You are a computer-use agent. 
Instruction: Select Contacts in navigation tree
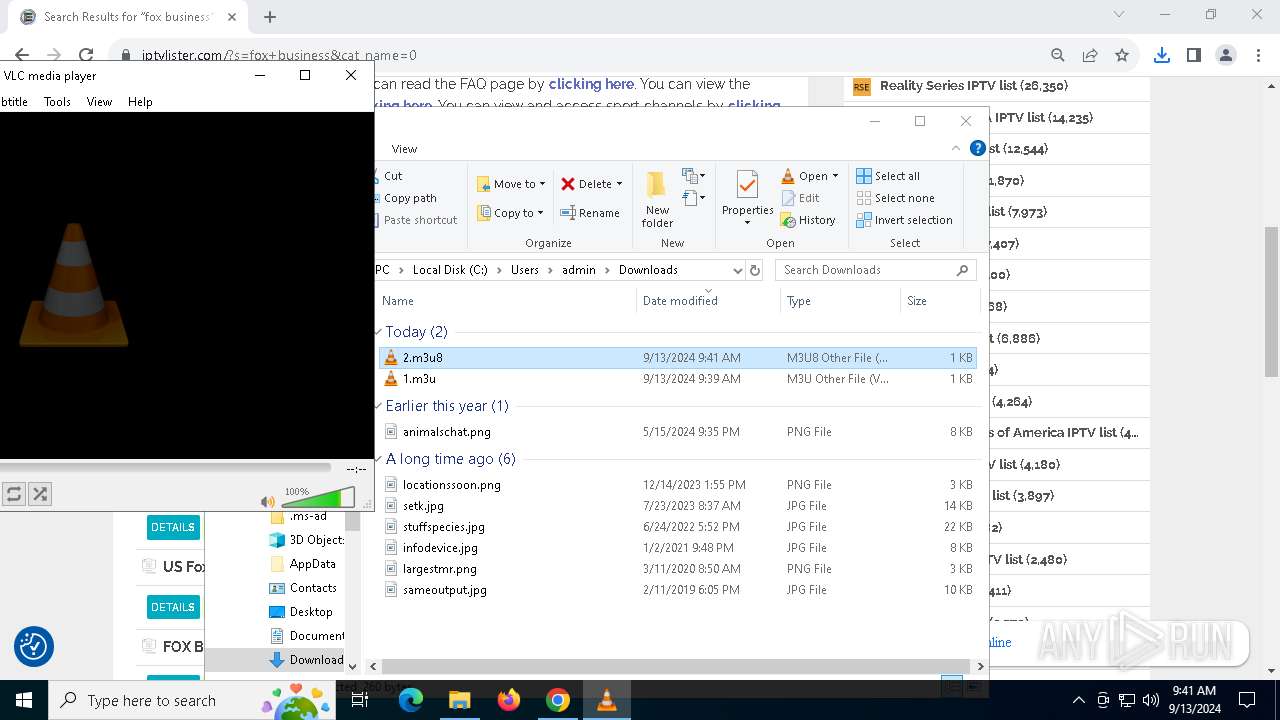pos(303,588)
